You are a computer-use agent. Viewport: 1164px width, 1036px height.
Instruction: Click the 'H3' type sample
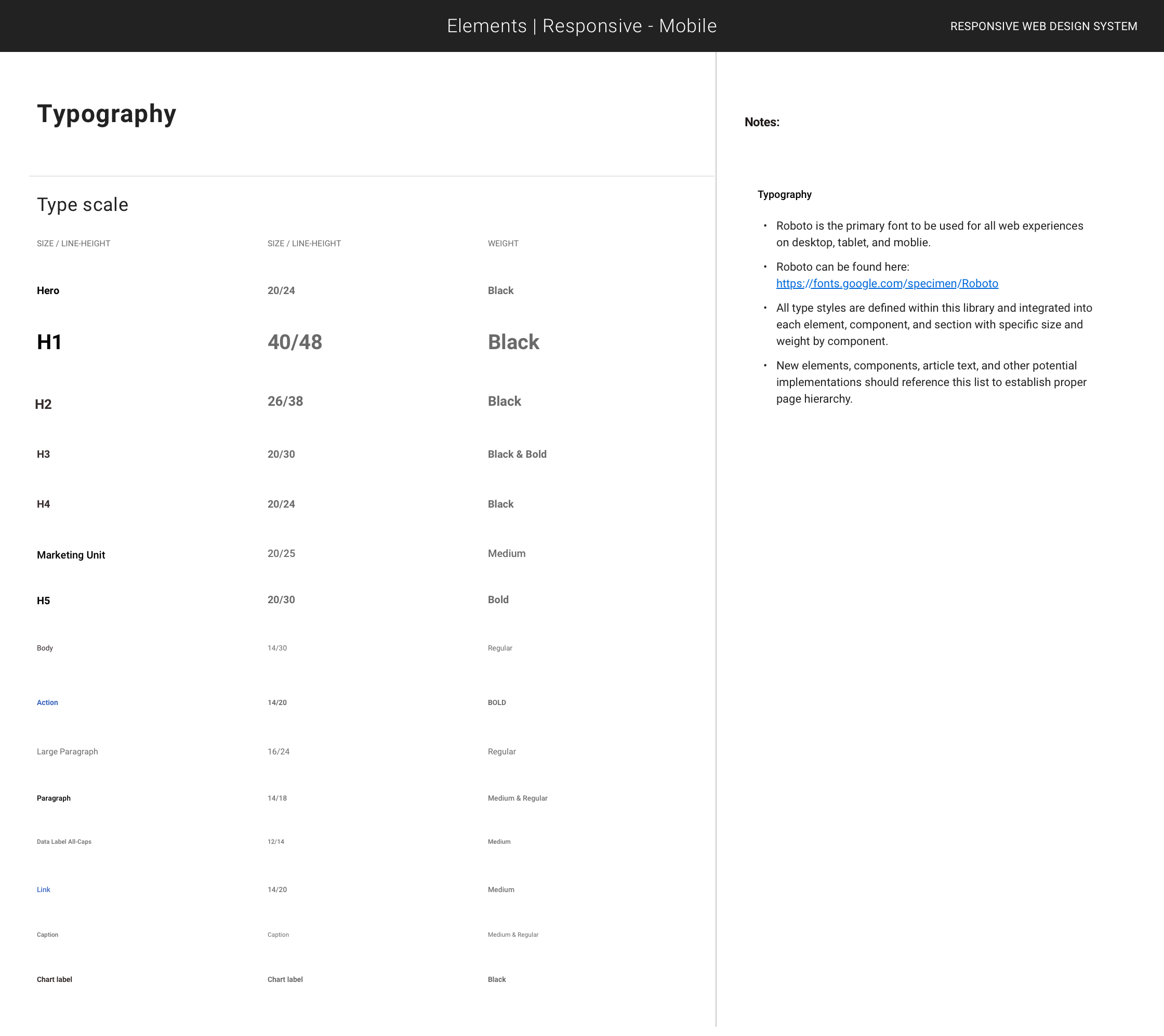[43, 454]
